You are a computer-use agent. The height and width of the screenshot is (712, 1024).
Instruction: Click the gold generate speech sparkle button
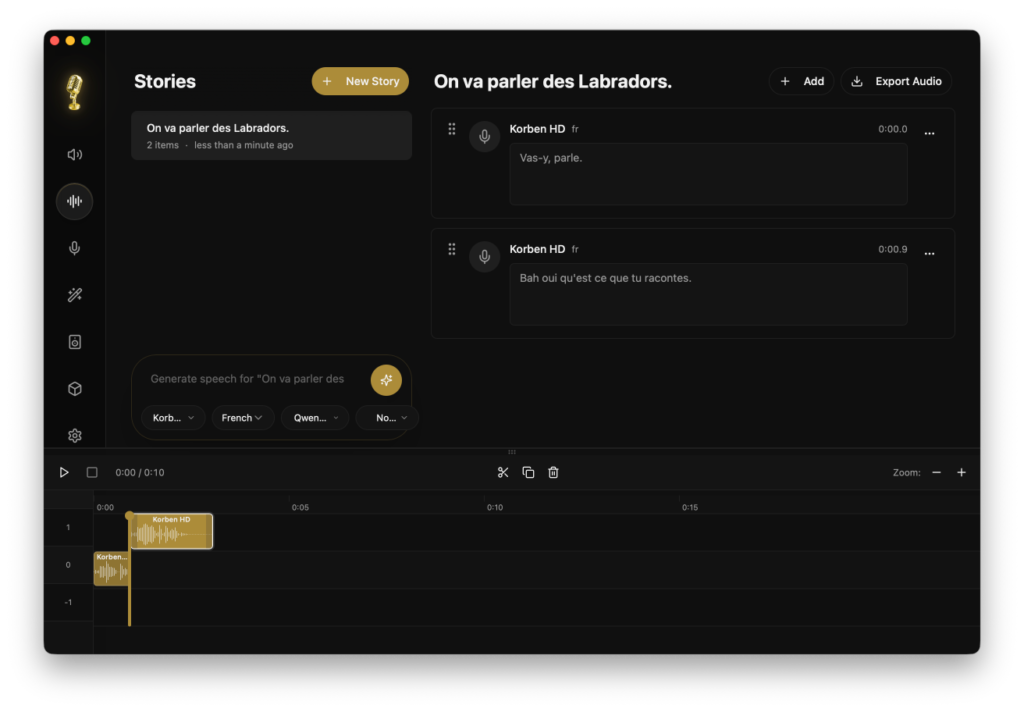tap(386, 380)
